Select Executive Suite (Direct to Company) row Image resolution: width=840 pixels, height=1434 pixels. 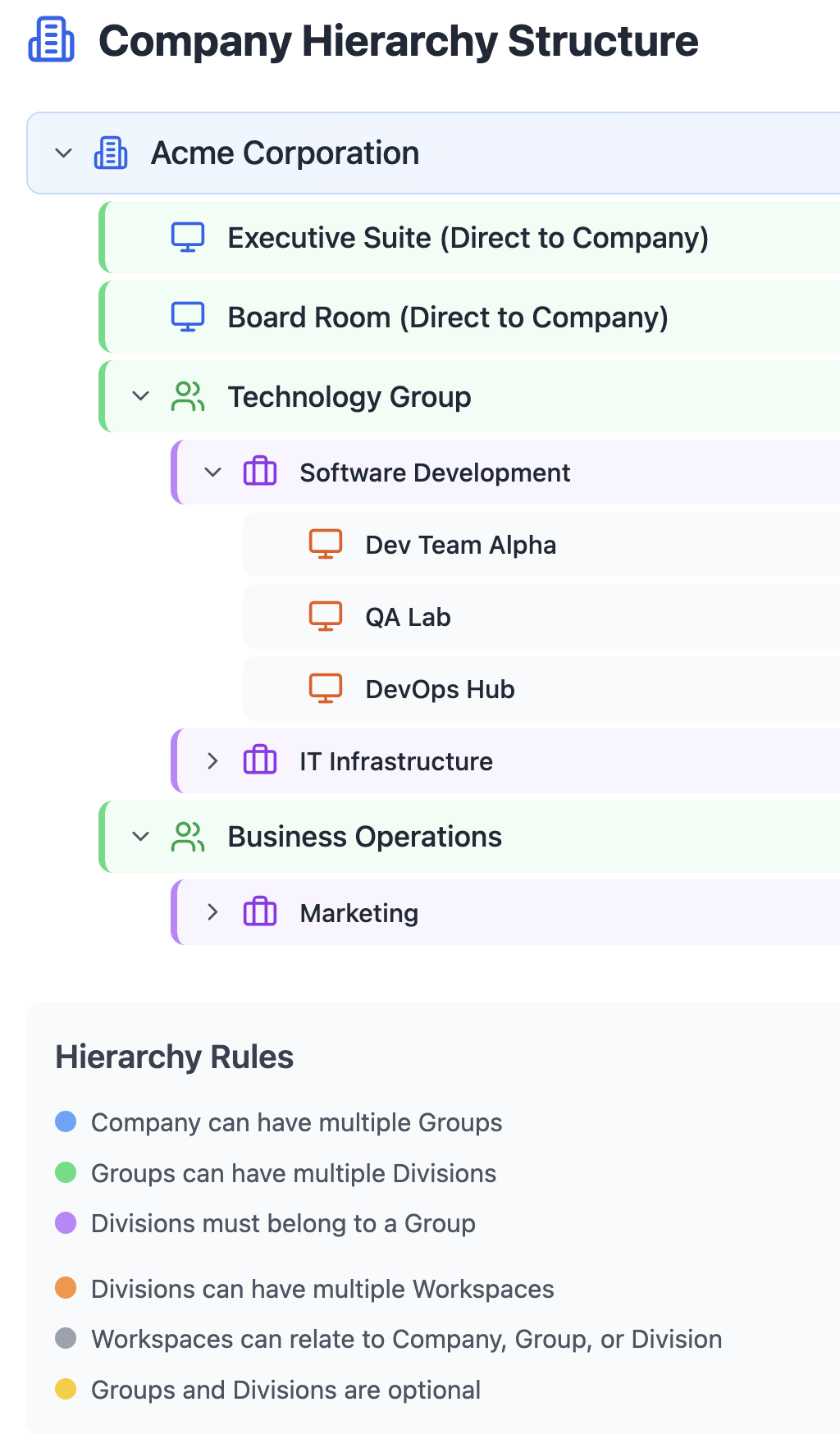coord(469,237)
